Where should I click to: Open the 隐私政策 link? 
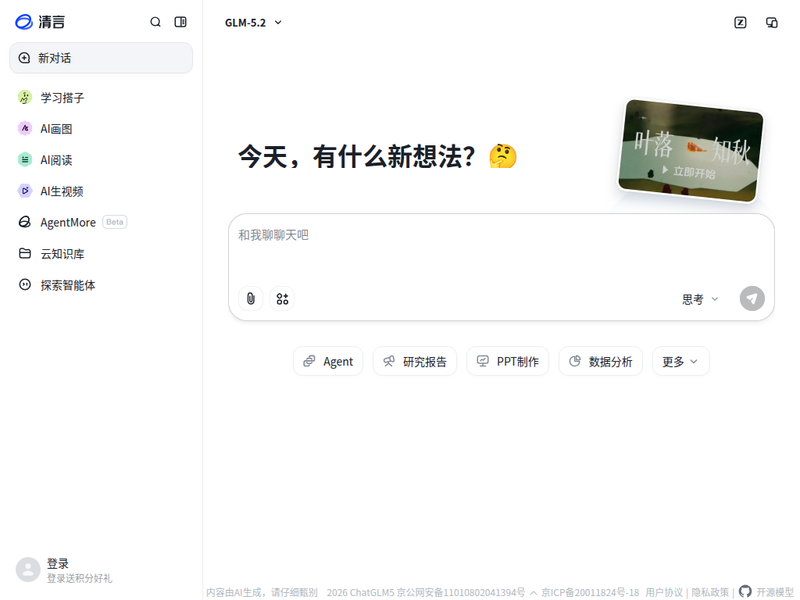click(x=710, y=592)
